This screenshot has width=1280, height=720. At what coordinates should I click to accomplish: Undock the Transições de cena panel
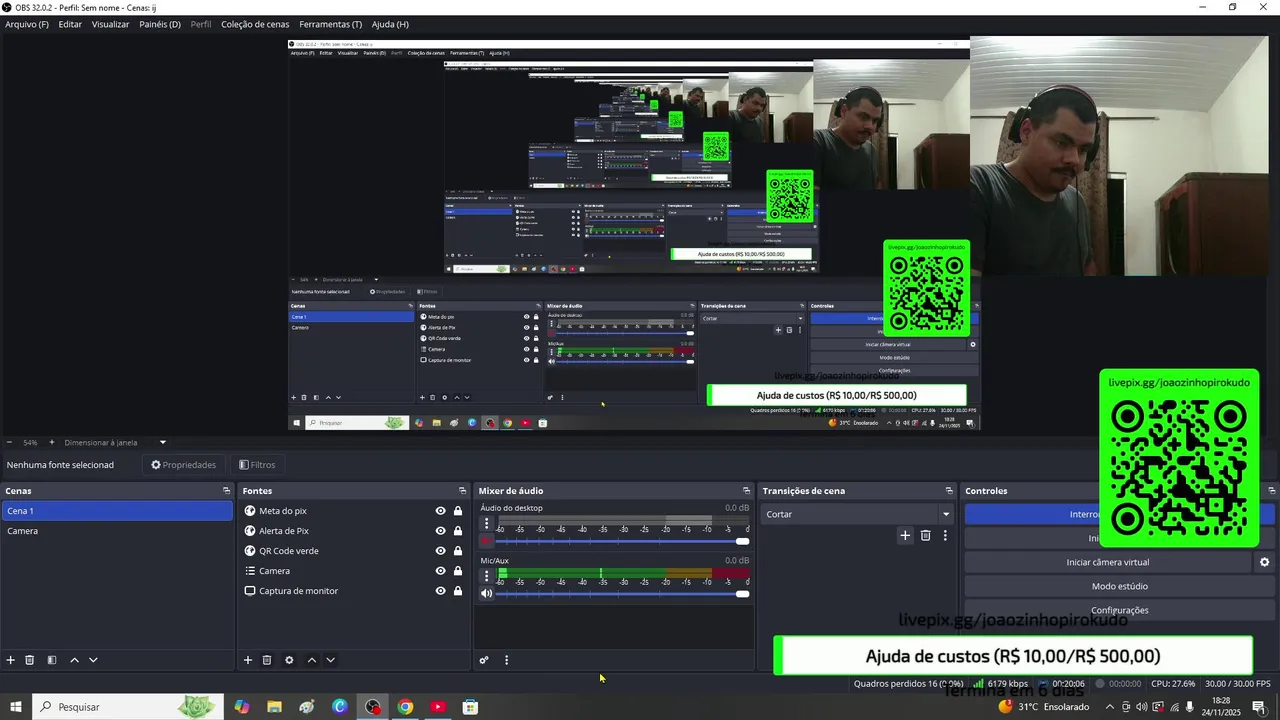(x=949, y=491)
